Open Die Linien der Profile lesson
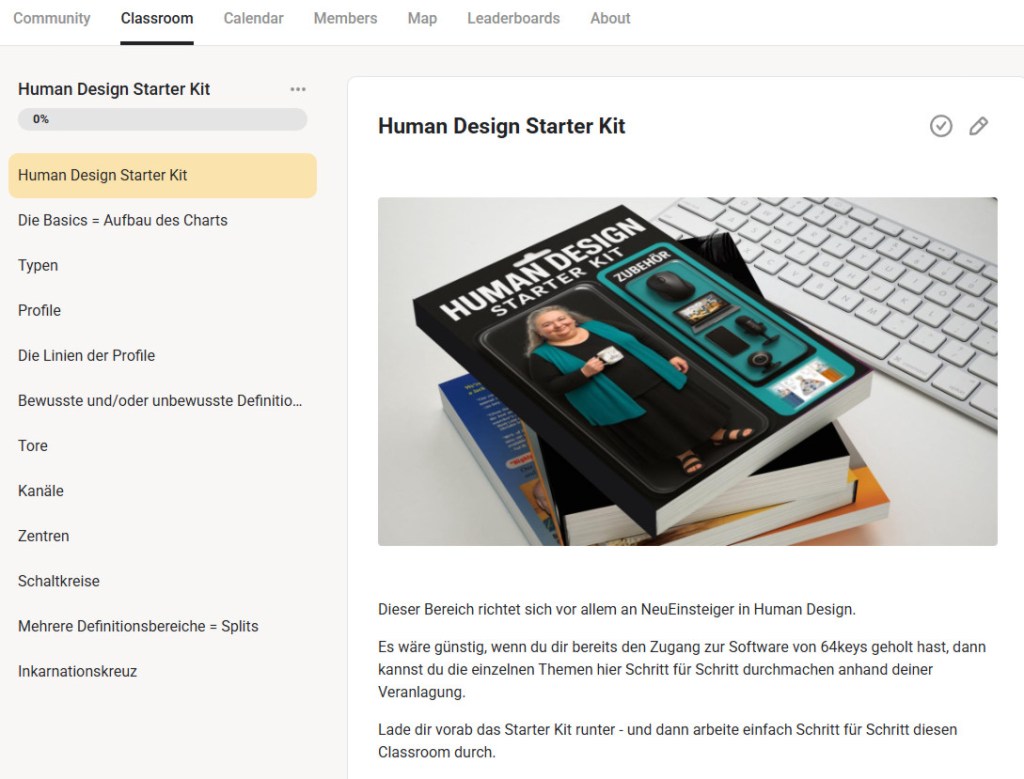This screenshot has height=779, width=1024. (x=87, y=355)
